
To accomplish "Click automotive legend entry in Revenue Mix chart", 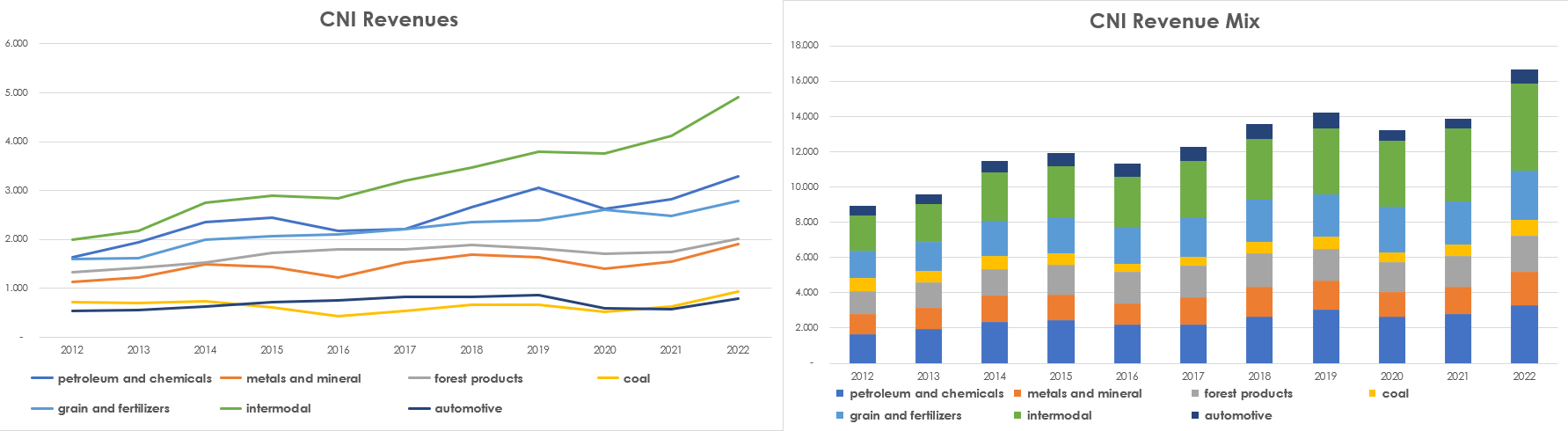I will click(1232, 415).
